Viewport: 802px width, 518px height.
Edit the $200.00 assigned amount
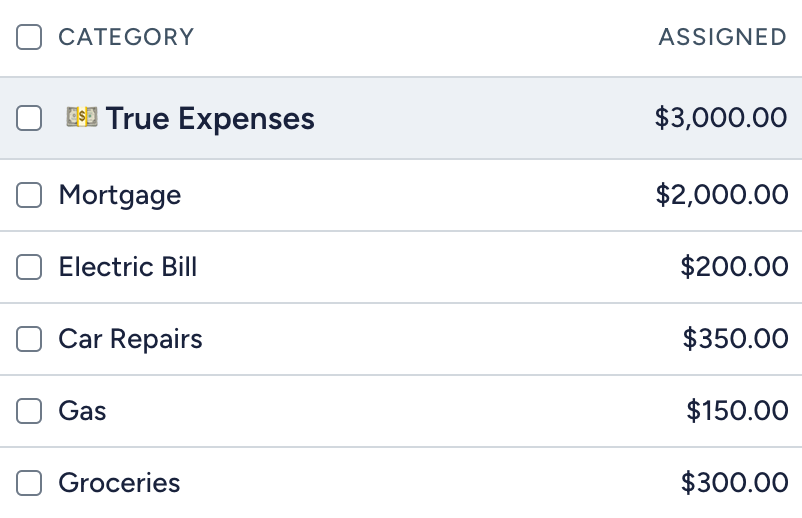point(734,267)
